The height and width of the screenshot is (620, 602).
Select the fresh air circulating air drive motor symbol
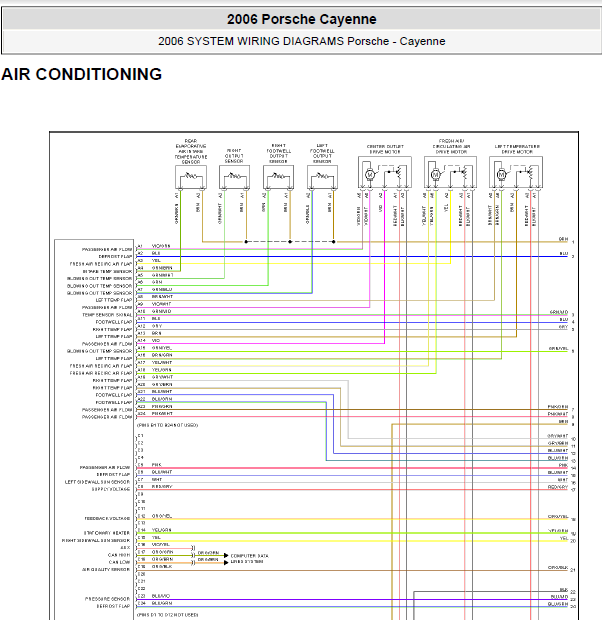[x=451, y=172]
